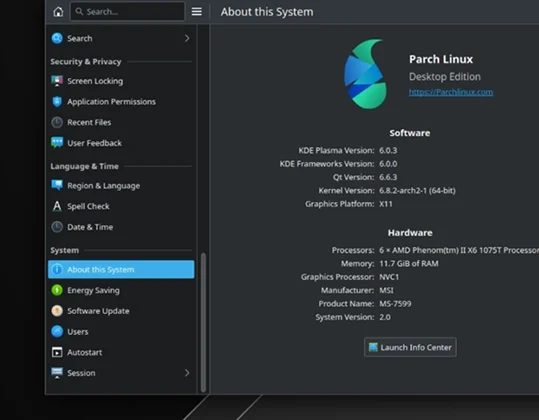539x420 pixels.
Task: Expand the Search category chevron
Action: (187, 38)
